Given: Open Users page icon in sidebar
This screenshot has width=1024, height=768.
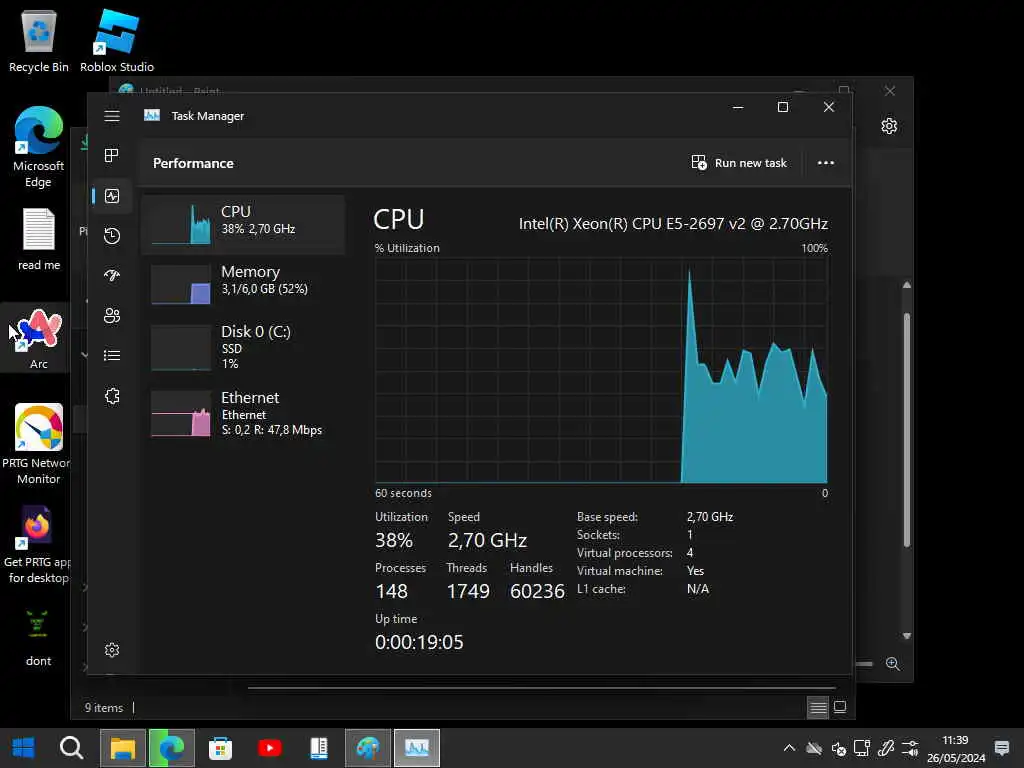Looking at the screenshot, I should (112, 316).
